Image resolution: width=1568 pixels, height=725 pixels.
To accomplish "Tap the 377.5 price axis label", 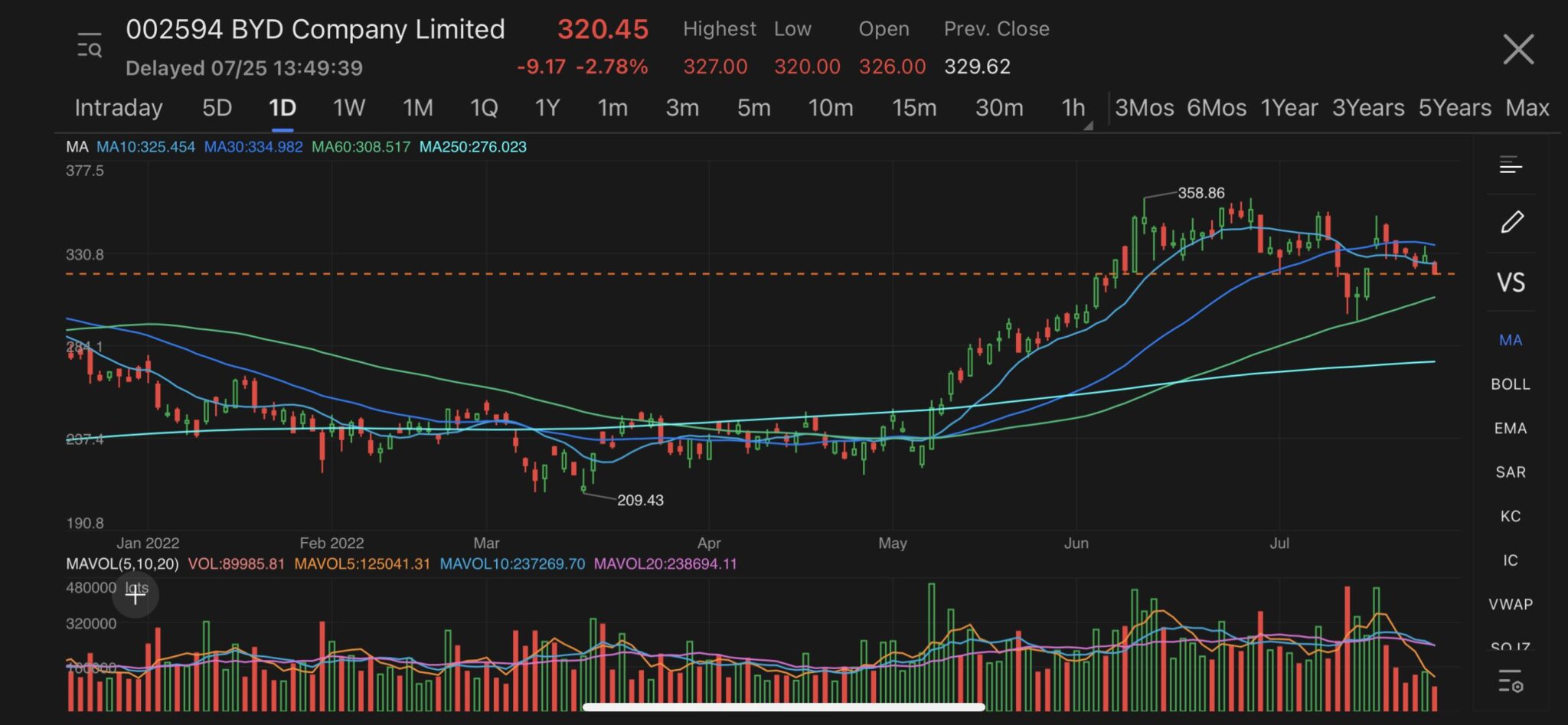I will coord(85,171).
